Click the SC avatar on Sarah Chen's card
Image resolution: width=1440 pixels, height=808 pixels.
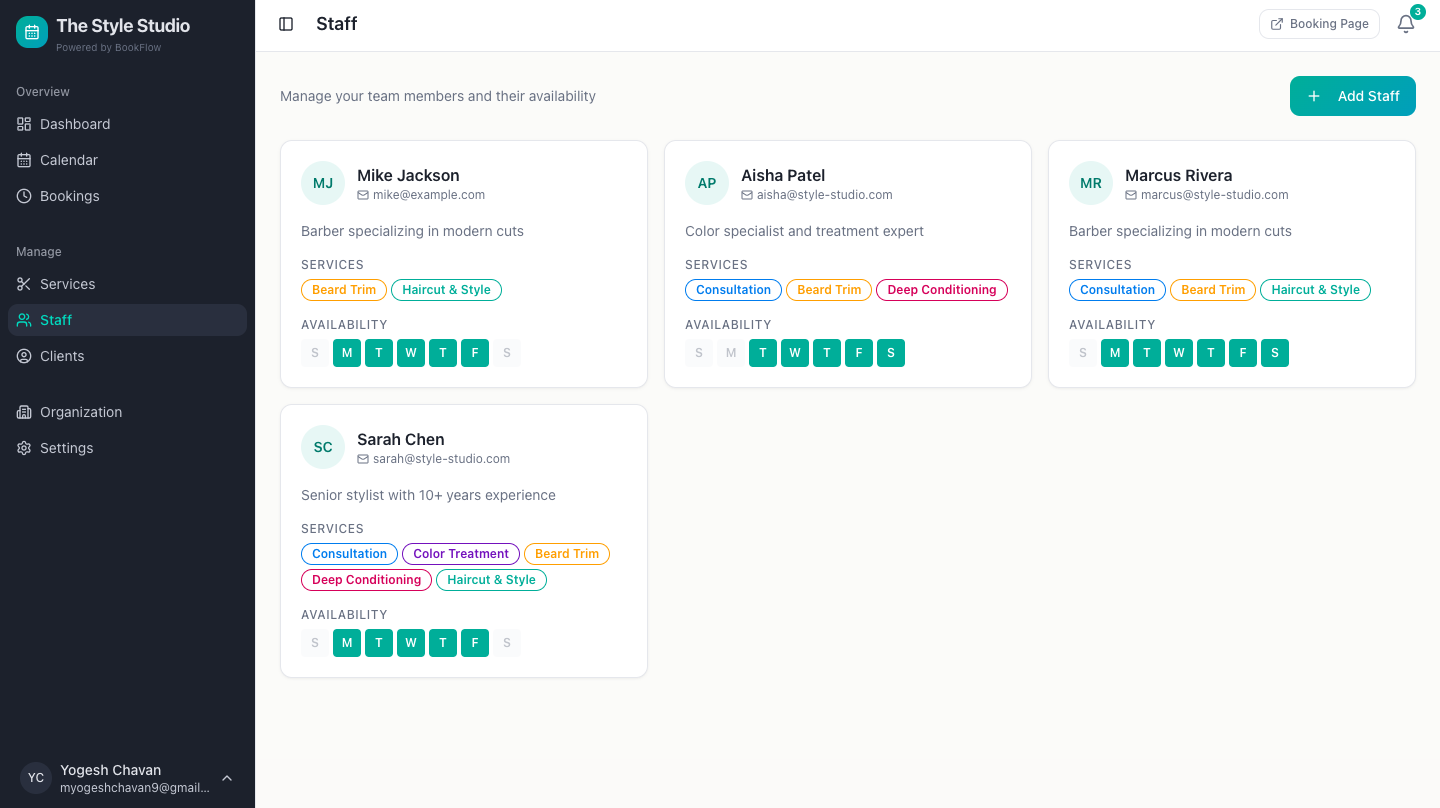(323, 447)
